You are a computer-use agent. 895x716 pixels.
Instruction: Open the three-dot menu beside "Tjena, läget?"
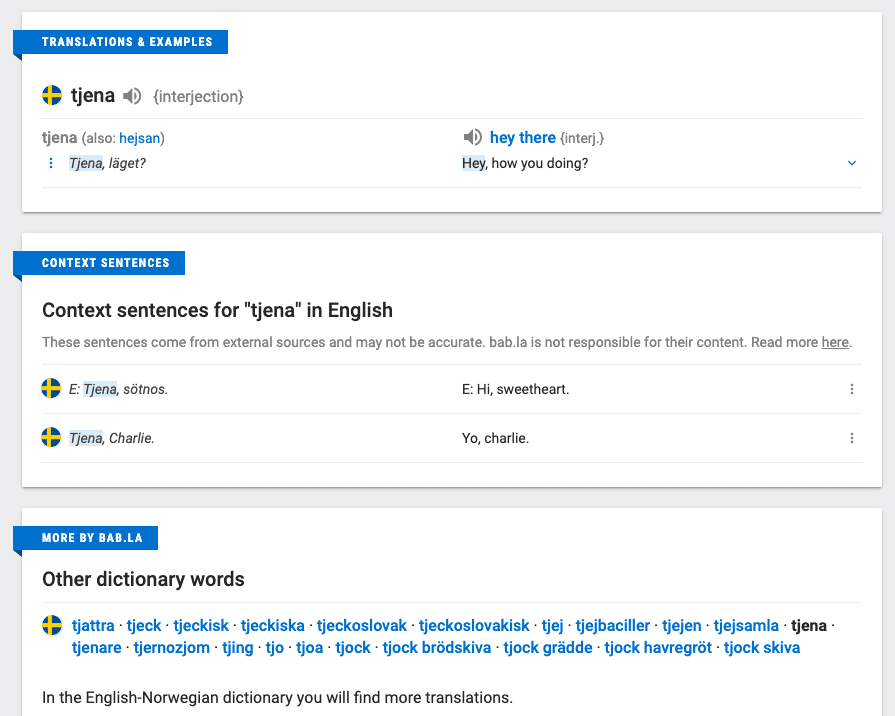(x=50, y=163)
